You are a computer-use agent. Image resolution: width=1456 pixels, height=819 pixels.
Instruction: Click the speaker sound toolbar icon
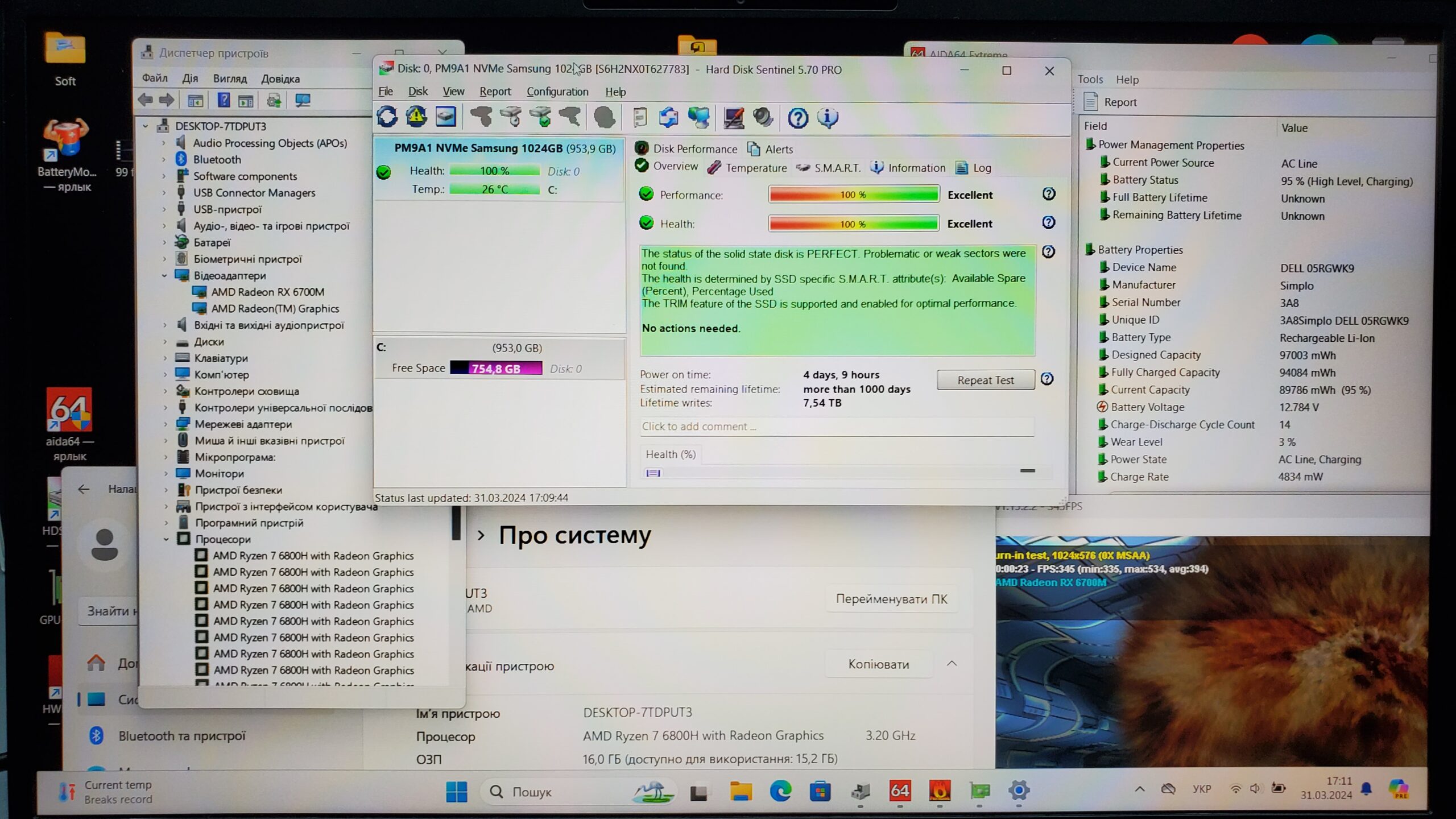pos(763,118)
